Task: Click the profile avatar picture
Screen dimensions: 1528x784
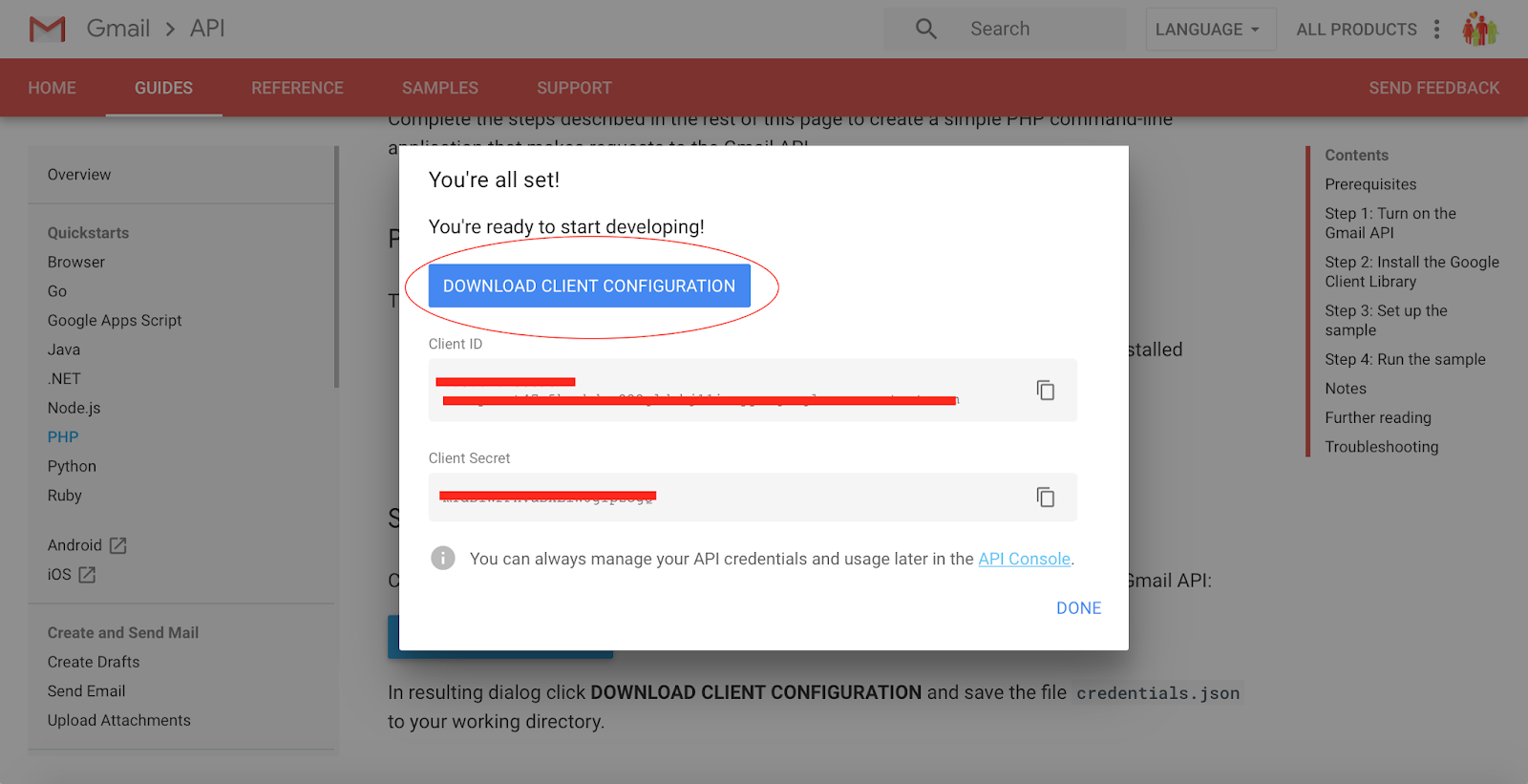Action: [1480, 29]
